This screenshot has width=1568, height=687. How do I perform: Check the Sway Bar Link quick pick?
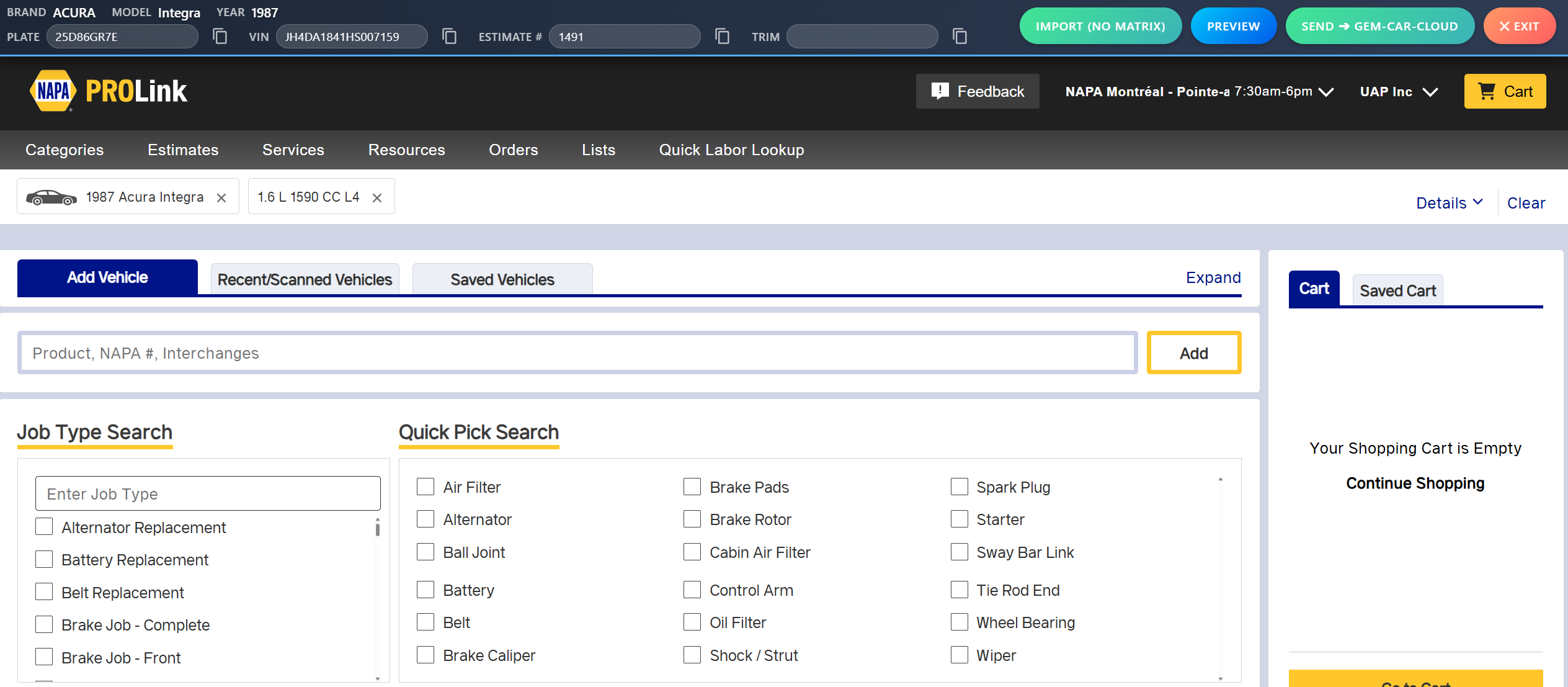(x=960, y=552)
